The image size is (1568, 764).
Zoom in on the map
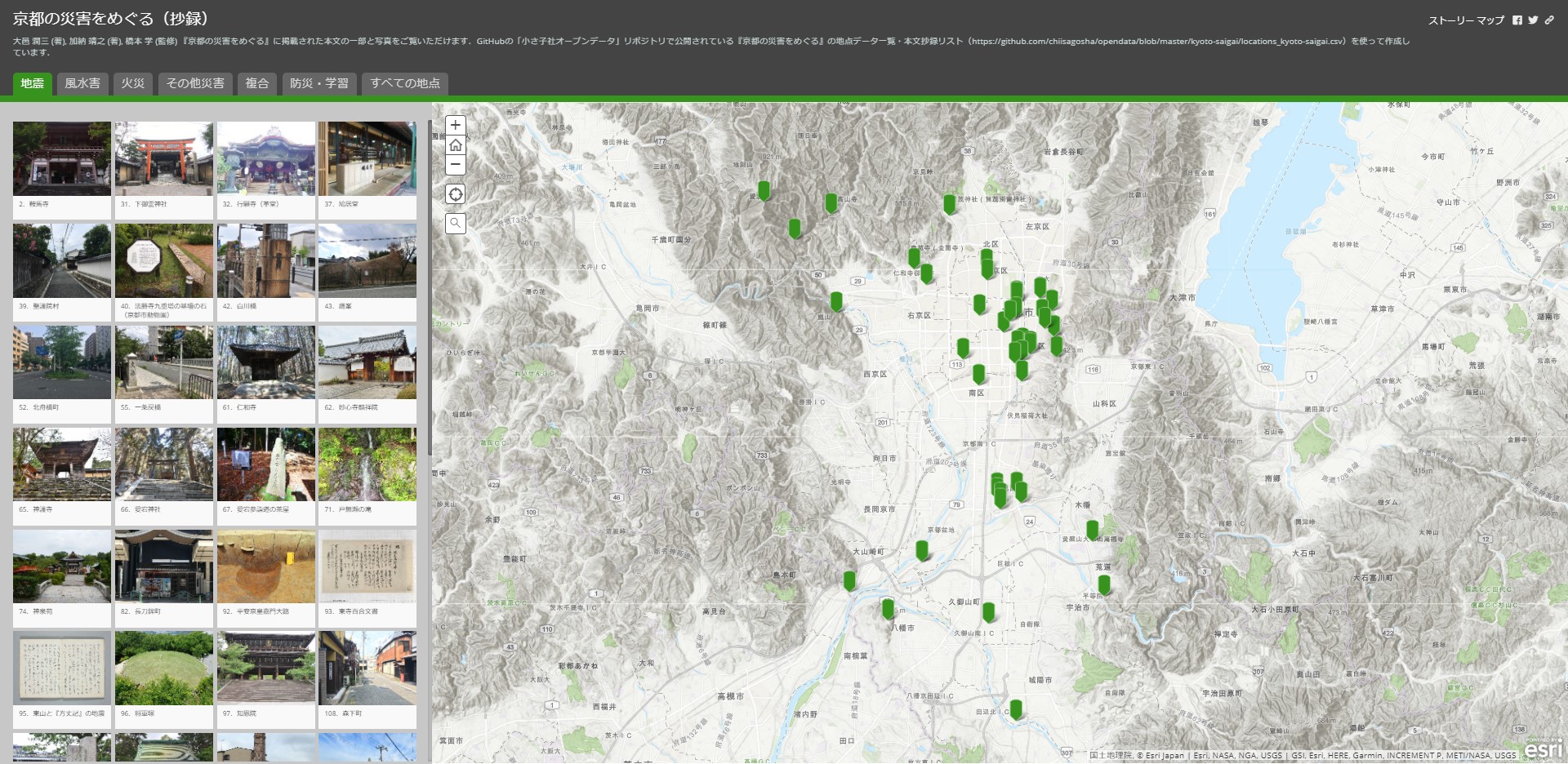coord(456,125)
